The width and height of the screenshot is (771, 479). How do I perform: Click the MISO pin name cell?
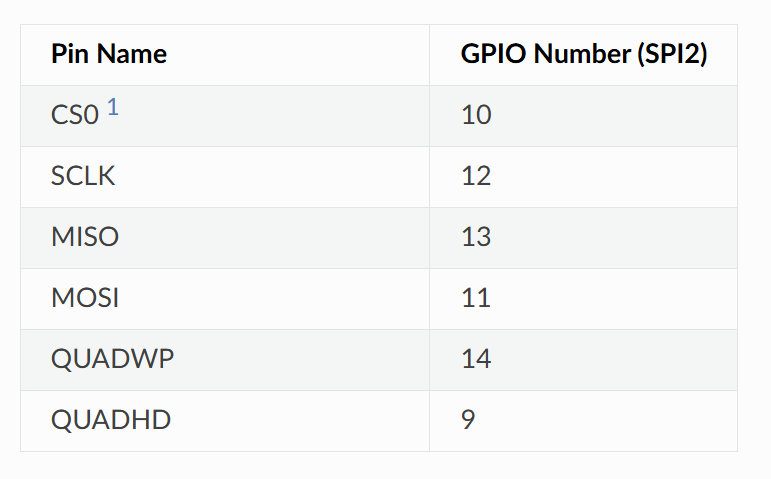click(x=85, y=238)
